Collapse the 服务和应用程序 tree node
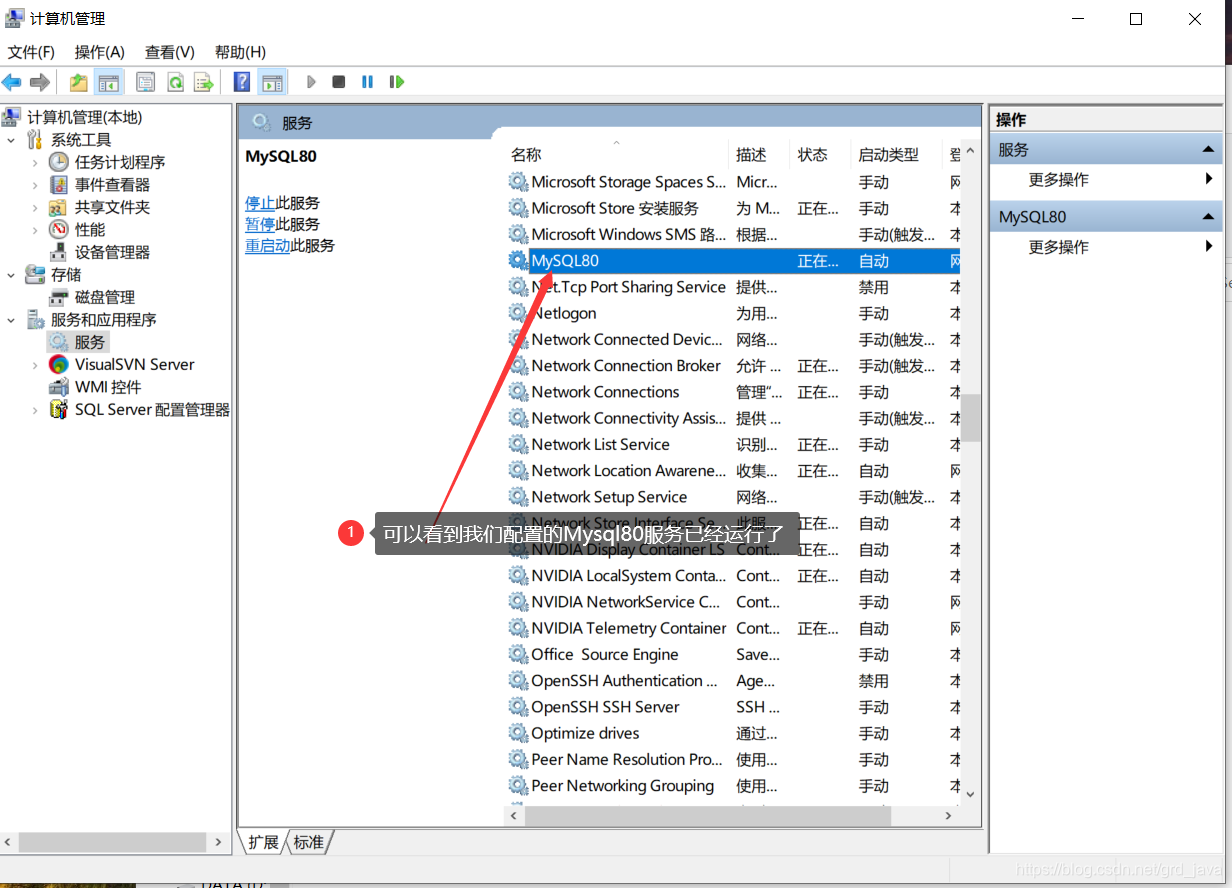1232x888 pixels. point(11,320)
